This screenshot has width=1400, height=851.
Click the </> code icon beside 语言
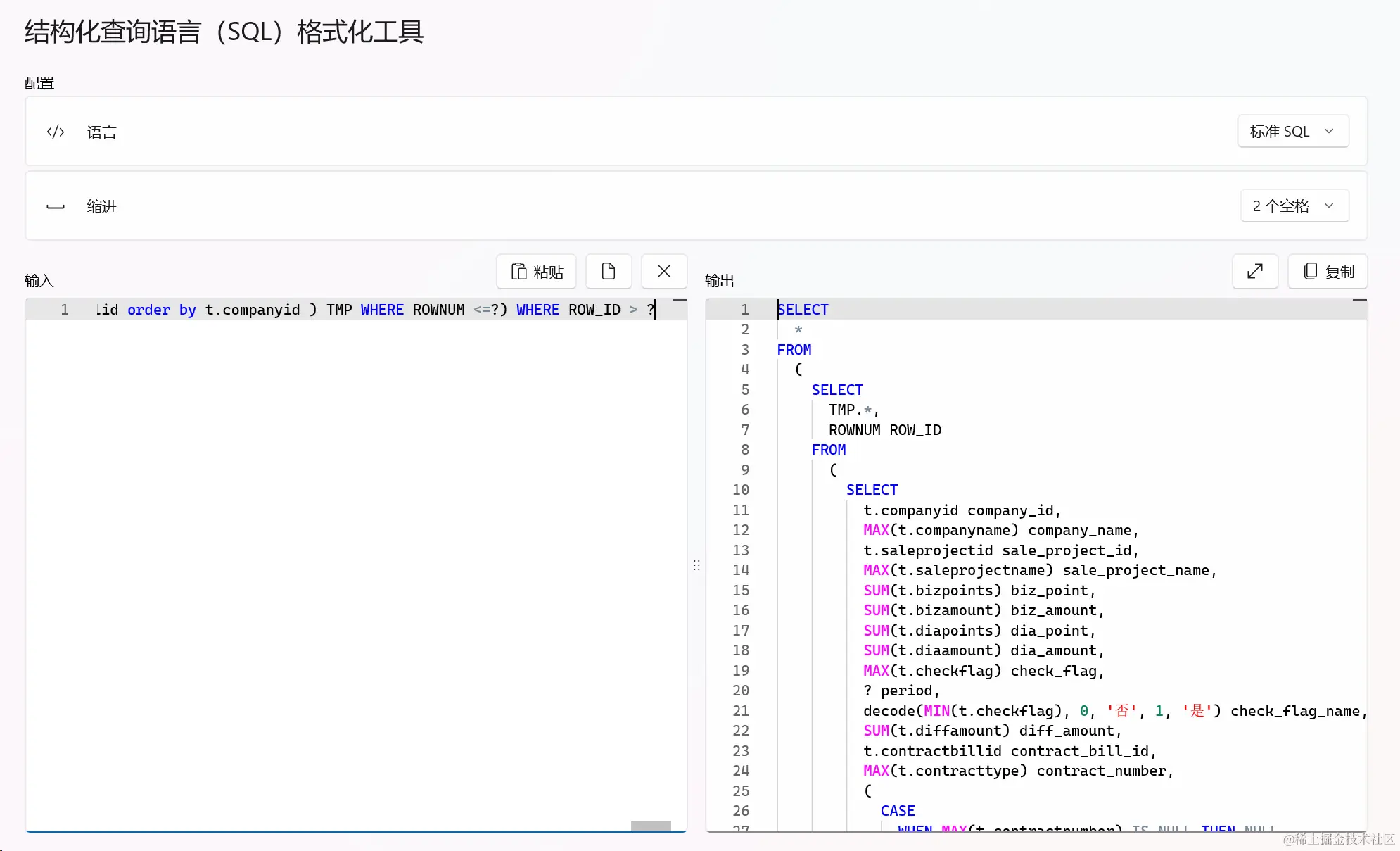55,132
